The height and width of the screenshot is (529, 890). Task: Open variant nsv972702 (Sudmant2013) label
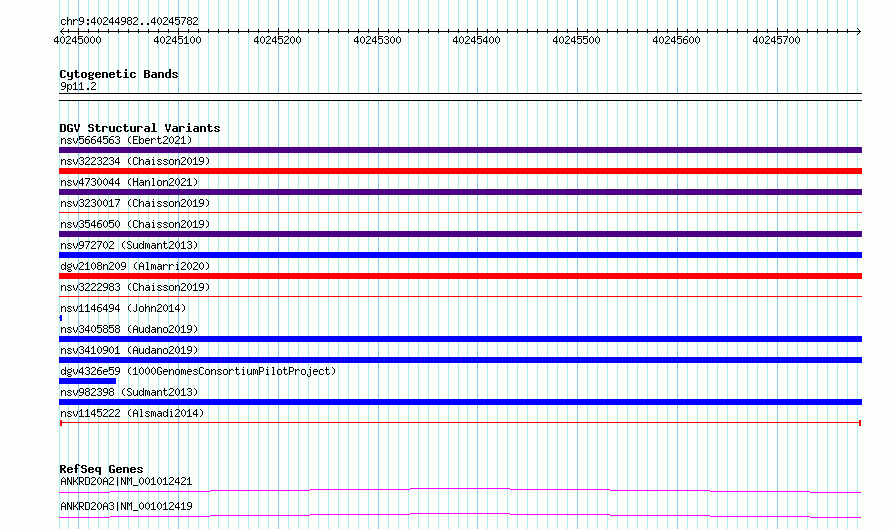coord(129,245)
